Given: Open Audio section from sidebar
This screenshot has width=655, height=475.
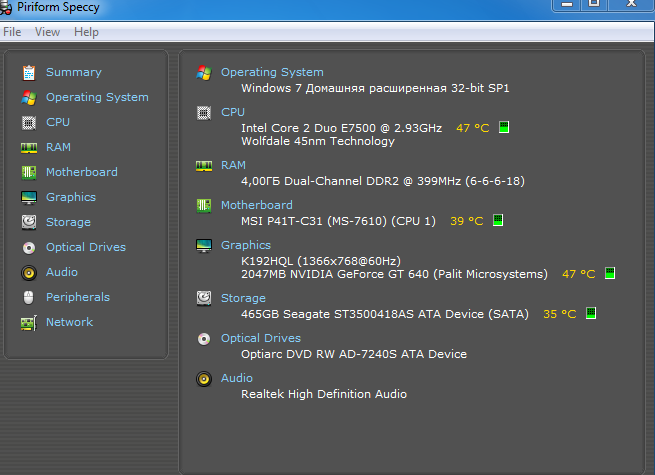Looking at the screenshot, I should (x=61, y=272).
